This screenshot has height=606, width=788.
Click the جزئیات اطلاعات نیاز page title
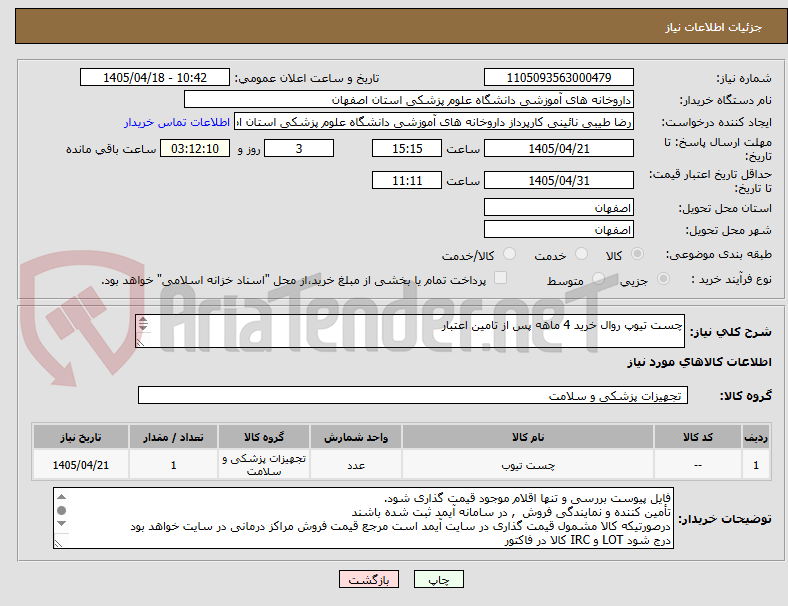[x=714, y=27]
